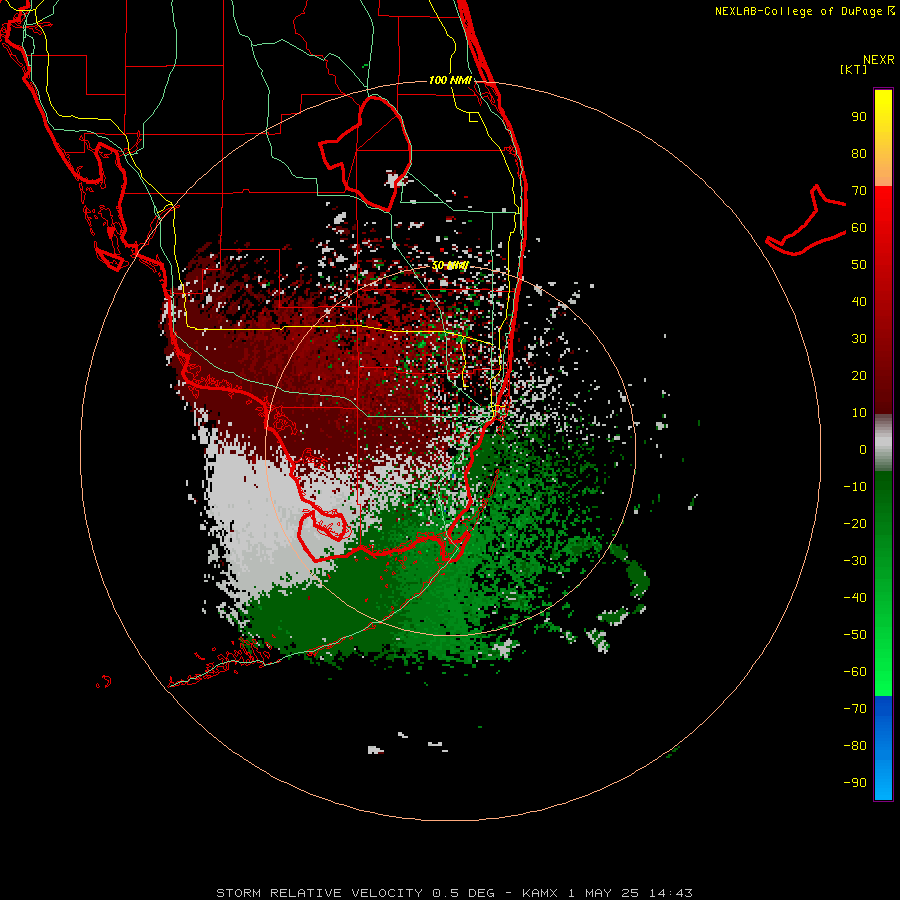Click the -20 value on the velocity scale
Image resolution: width=900 pixels, height=900 pixels.
[855, 524]
